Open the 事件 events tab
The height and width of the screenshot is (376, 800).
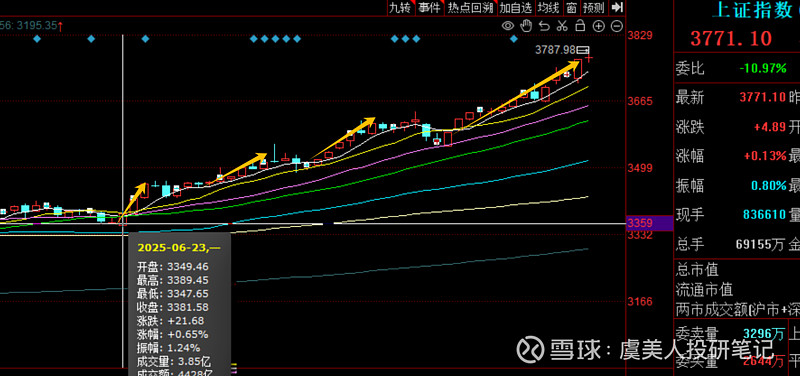[430, 7]
